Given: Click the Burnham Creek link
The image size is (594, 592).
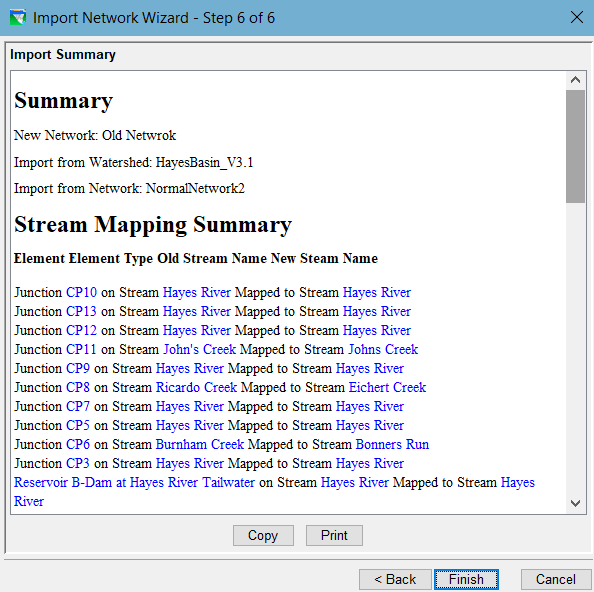Looking at the screenshot, I should 200,444.
